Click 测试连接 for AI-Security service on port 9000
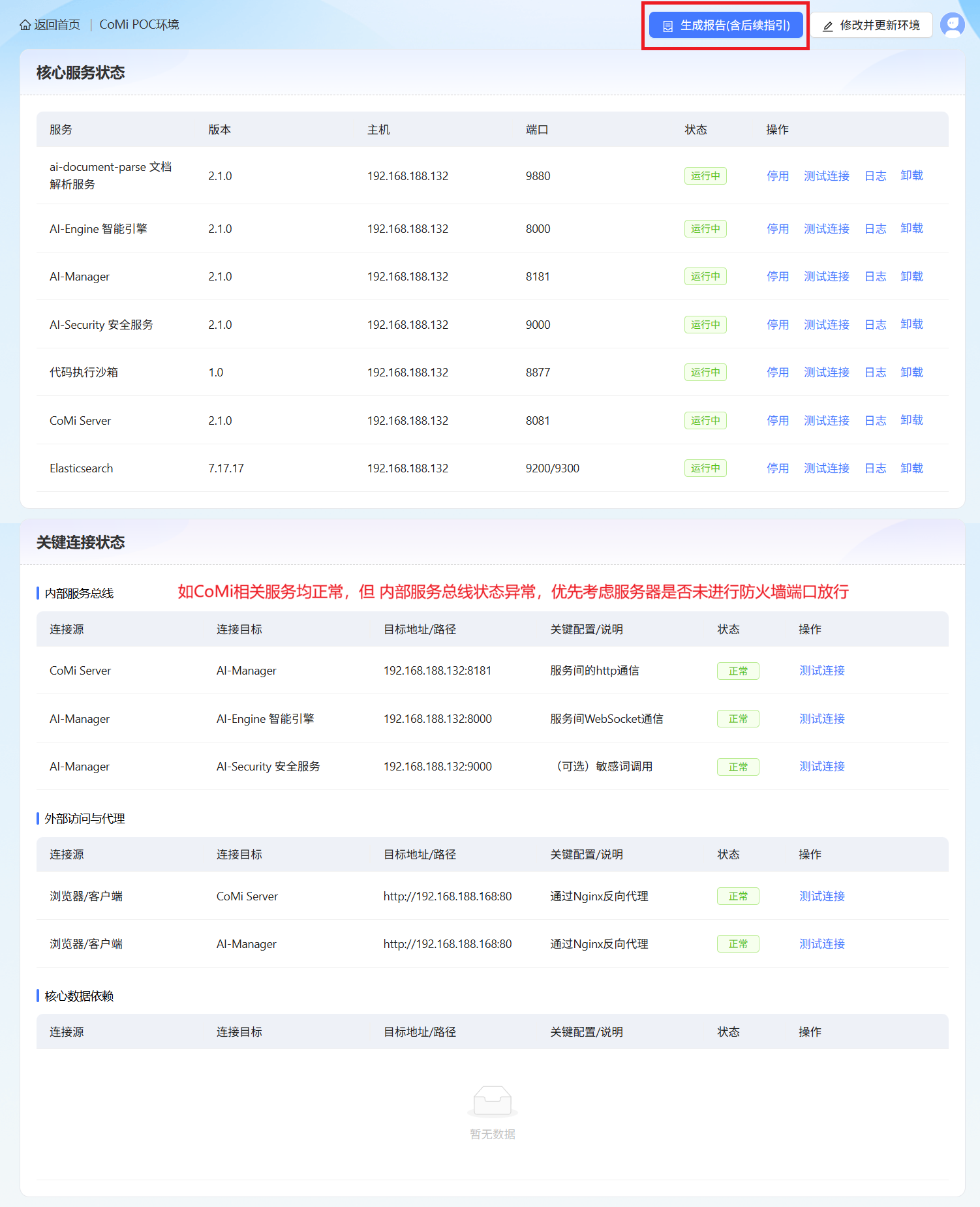Screen dimensions: 980x1207 tap(827, 325)
